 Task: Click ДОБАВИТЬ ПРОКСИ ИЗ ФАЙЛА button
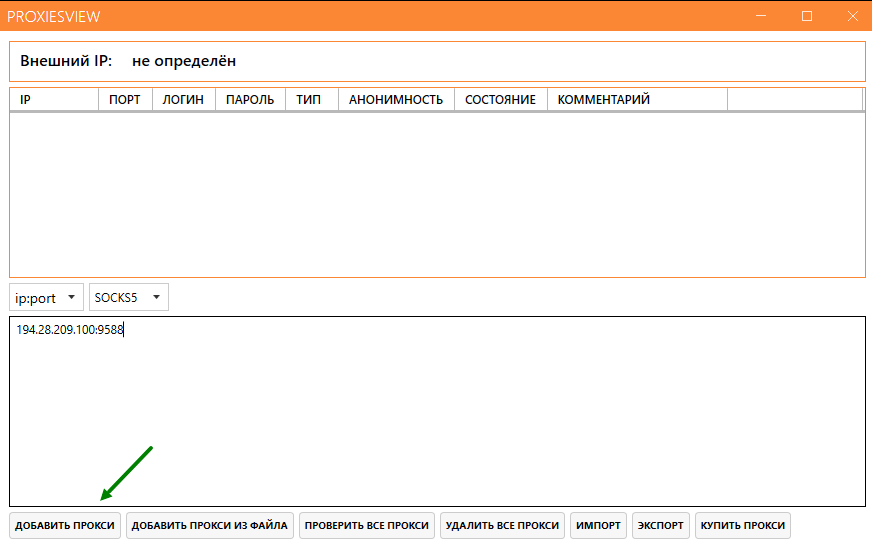pyautogui.click(x=210, y=525)
